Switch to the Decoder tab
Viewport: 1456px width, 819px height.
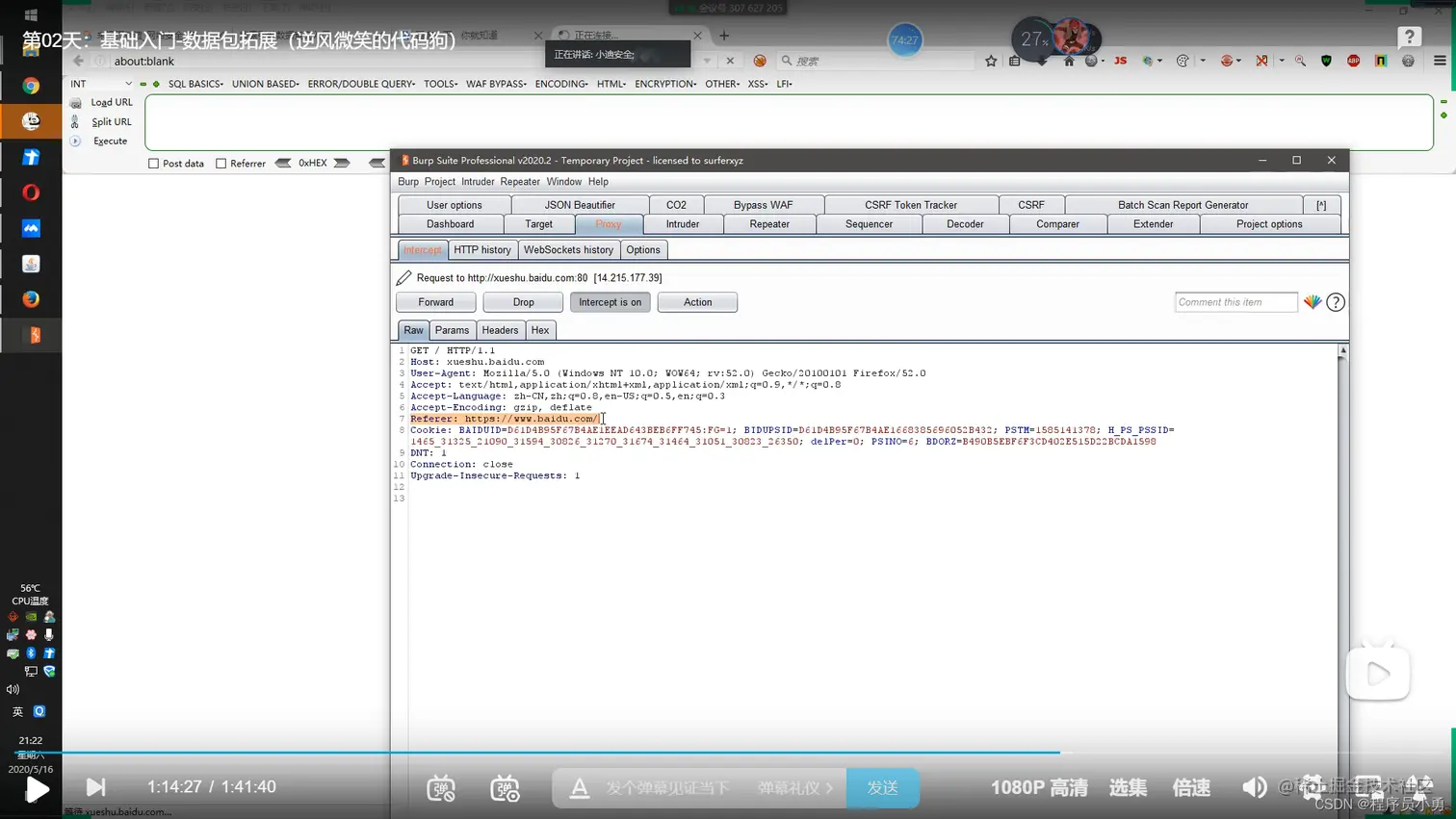click(965, 224)
